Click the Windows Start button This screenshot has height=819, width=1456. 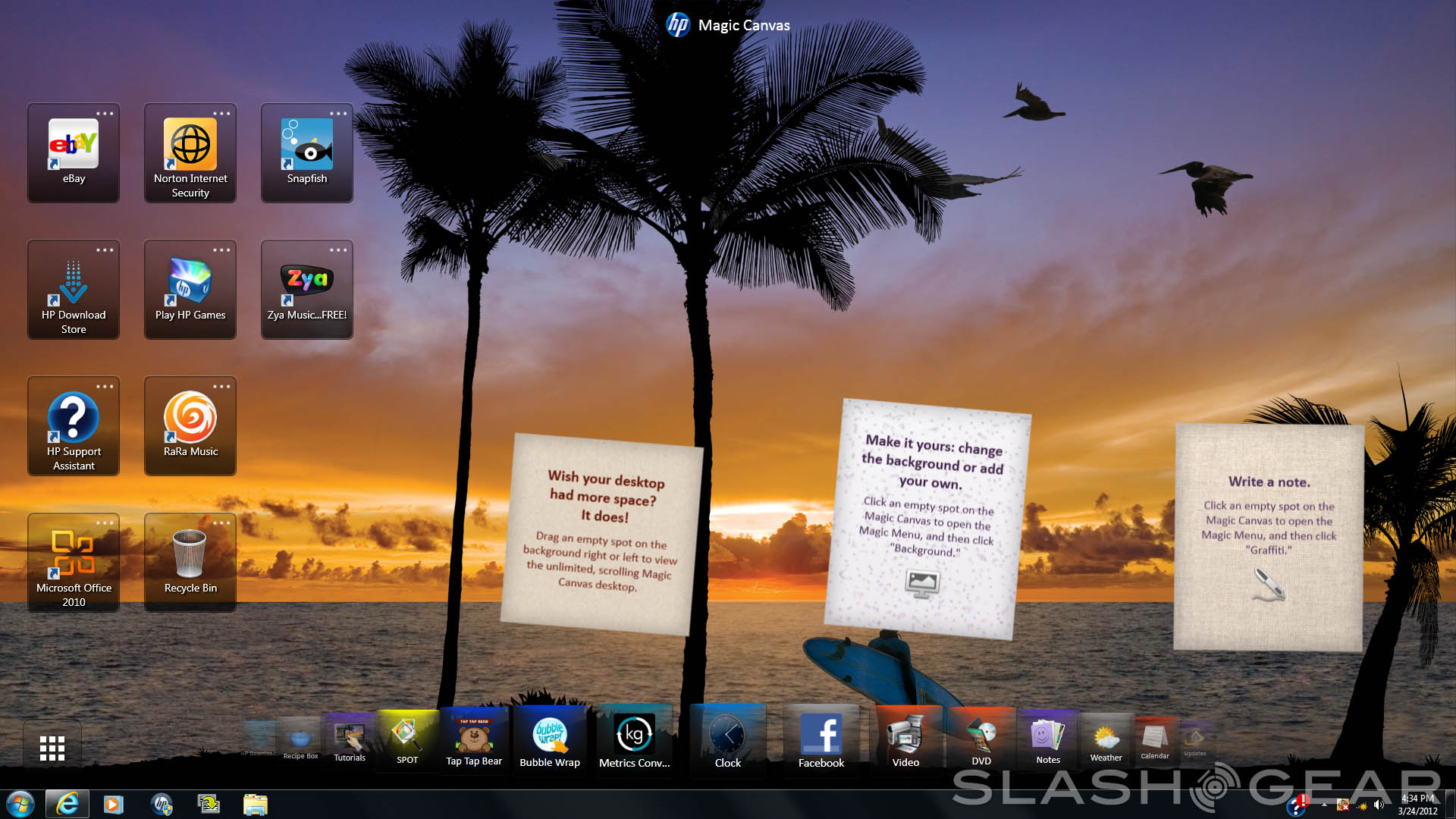[x=20, y=804]
